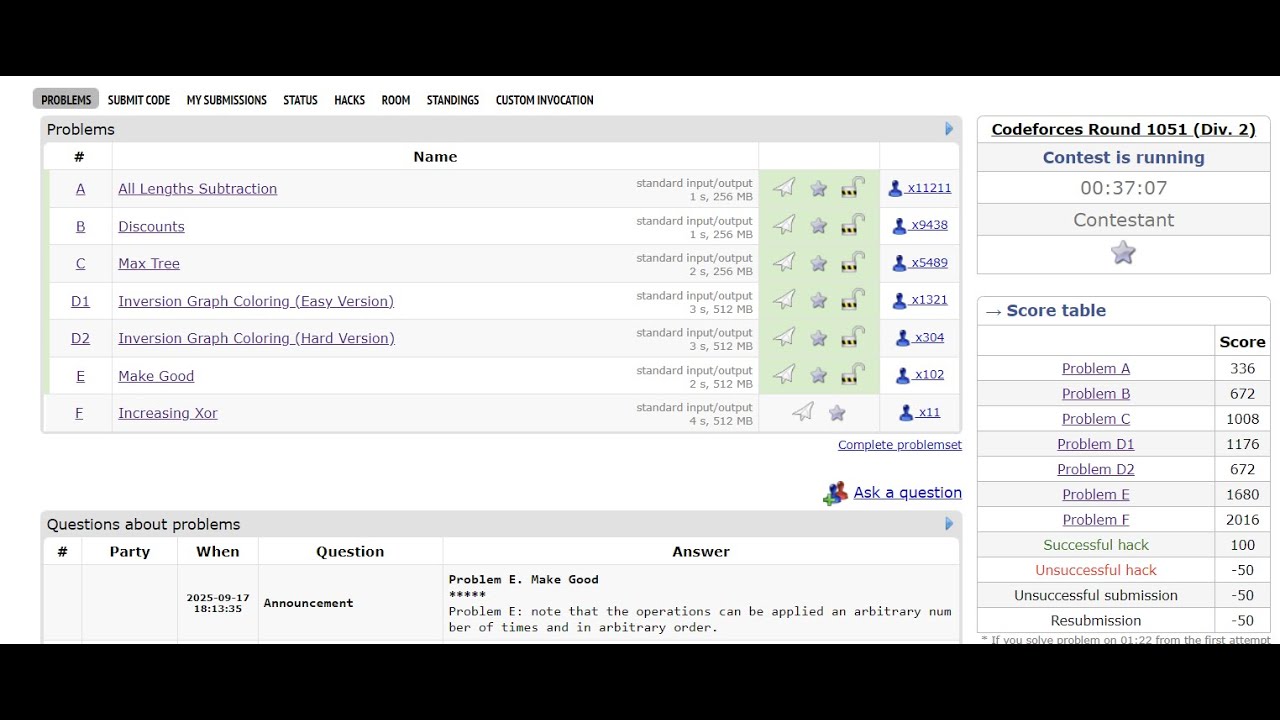Open Problem D2 in the Score table
The image size is (1280, 720).
tap(1096, 469)
